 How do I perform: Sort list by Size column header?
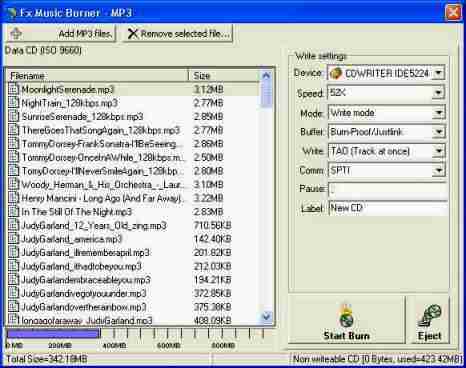pos(224,76)
